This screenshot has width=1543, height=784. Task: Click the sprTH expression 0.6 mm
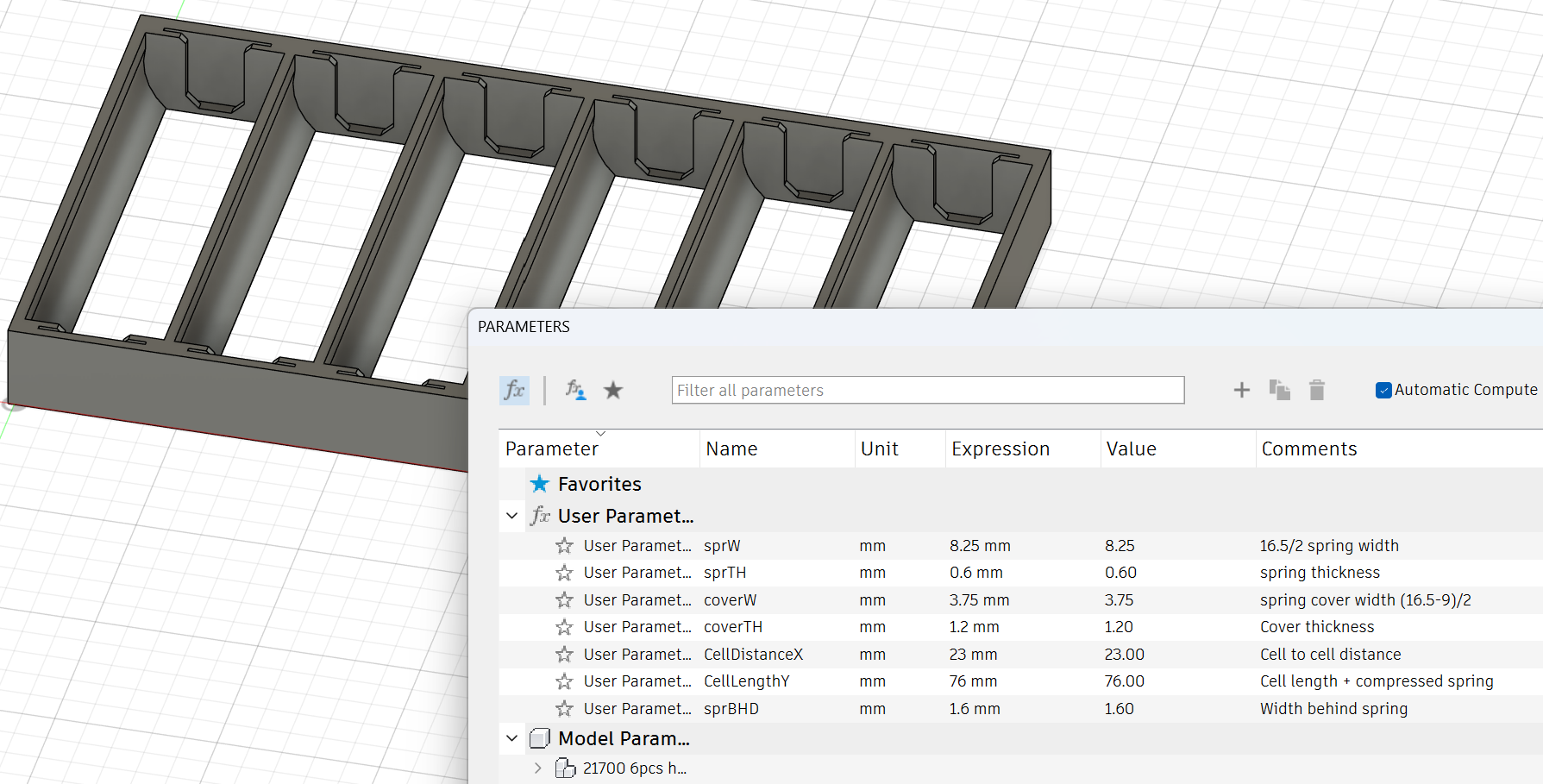[x=976, y=573]
